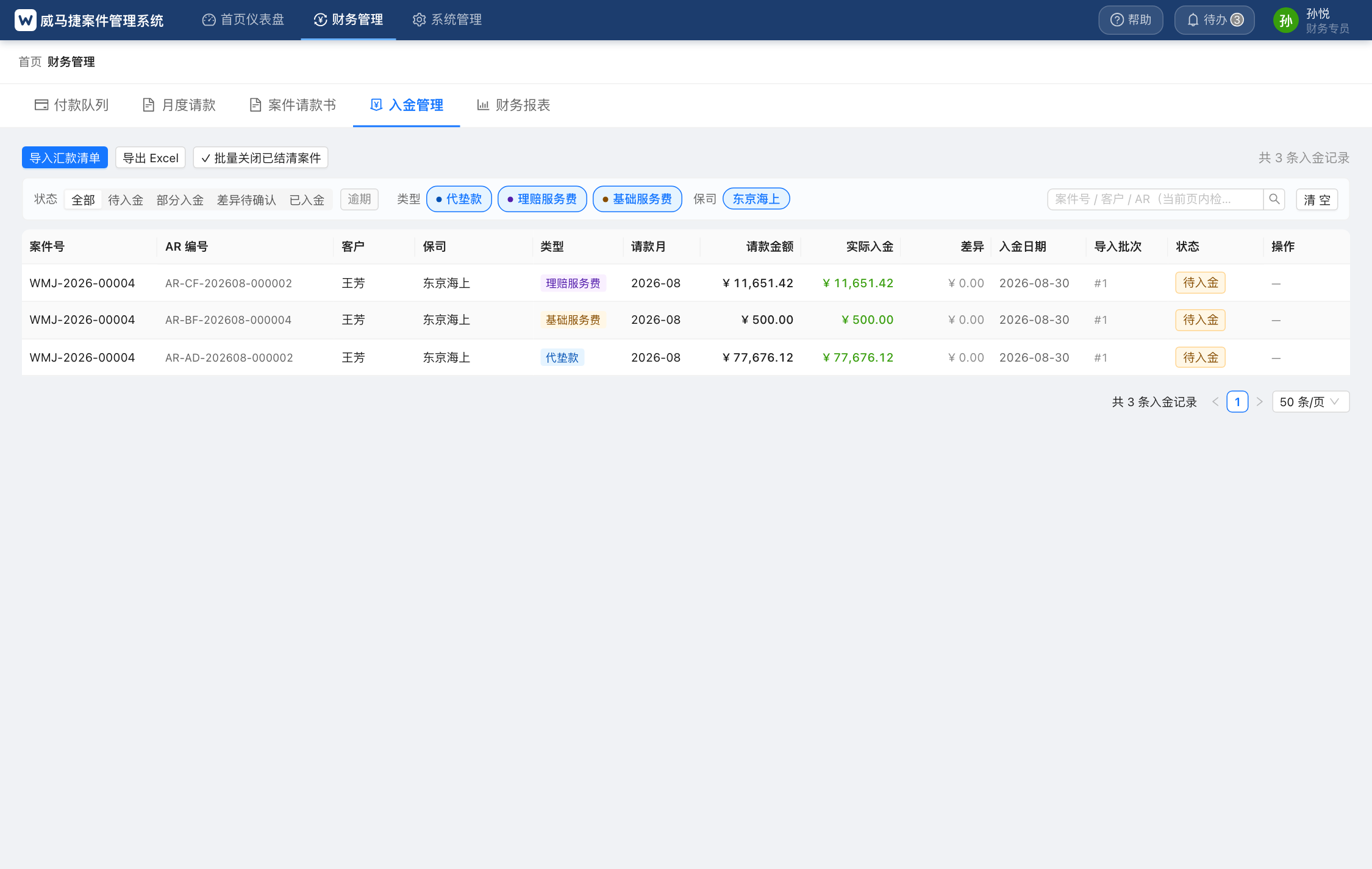This screenshot has width=1372, height=869.
Task: Click 待入金 status of ¥11,651.42 row
Action: (x=1200, y=283)
